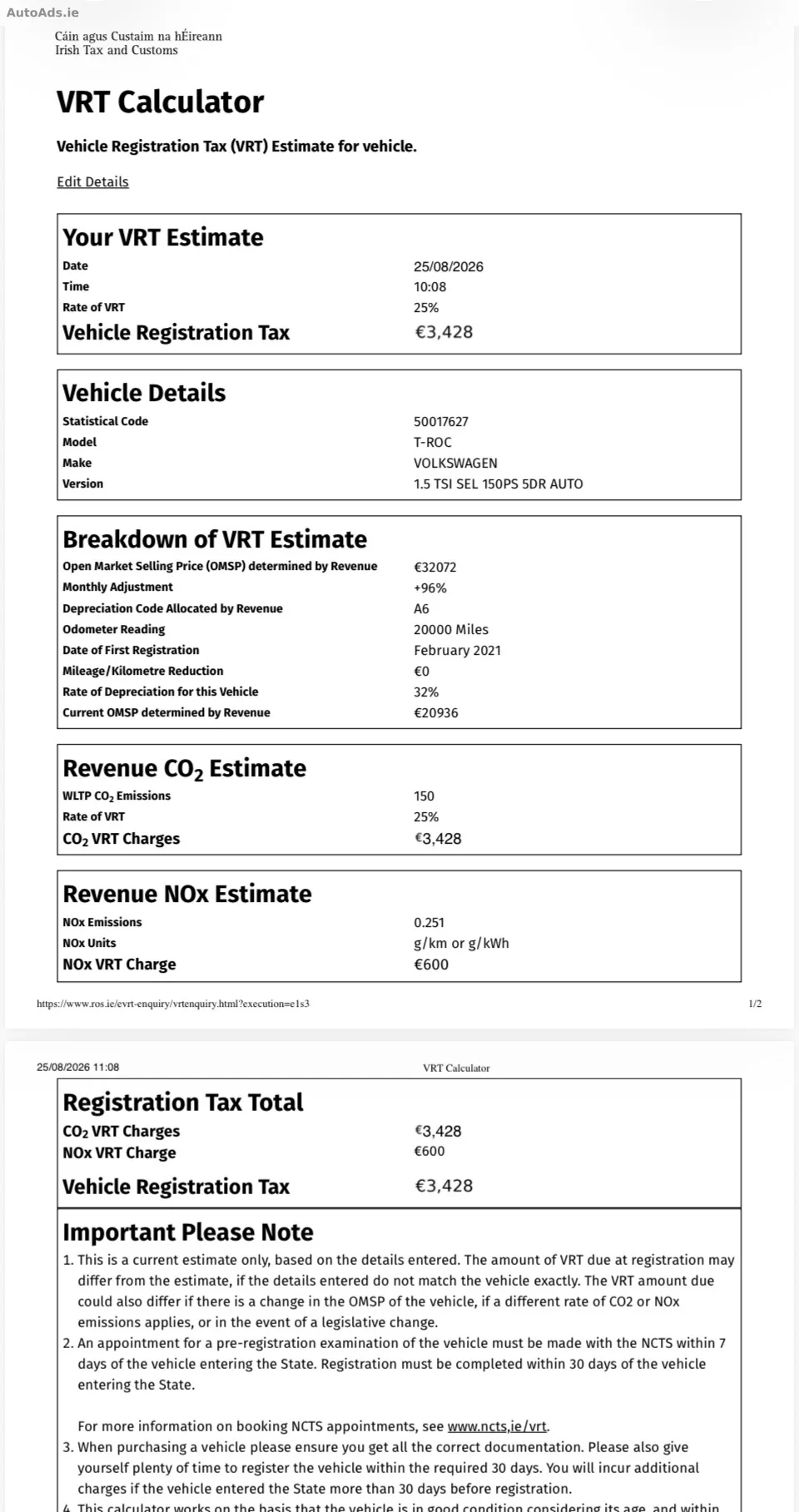This screenshot has width=799, height=1512.
Task: Click the "Your VRT Estimate" section heading
Action: click(163, 237)
